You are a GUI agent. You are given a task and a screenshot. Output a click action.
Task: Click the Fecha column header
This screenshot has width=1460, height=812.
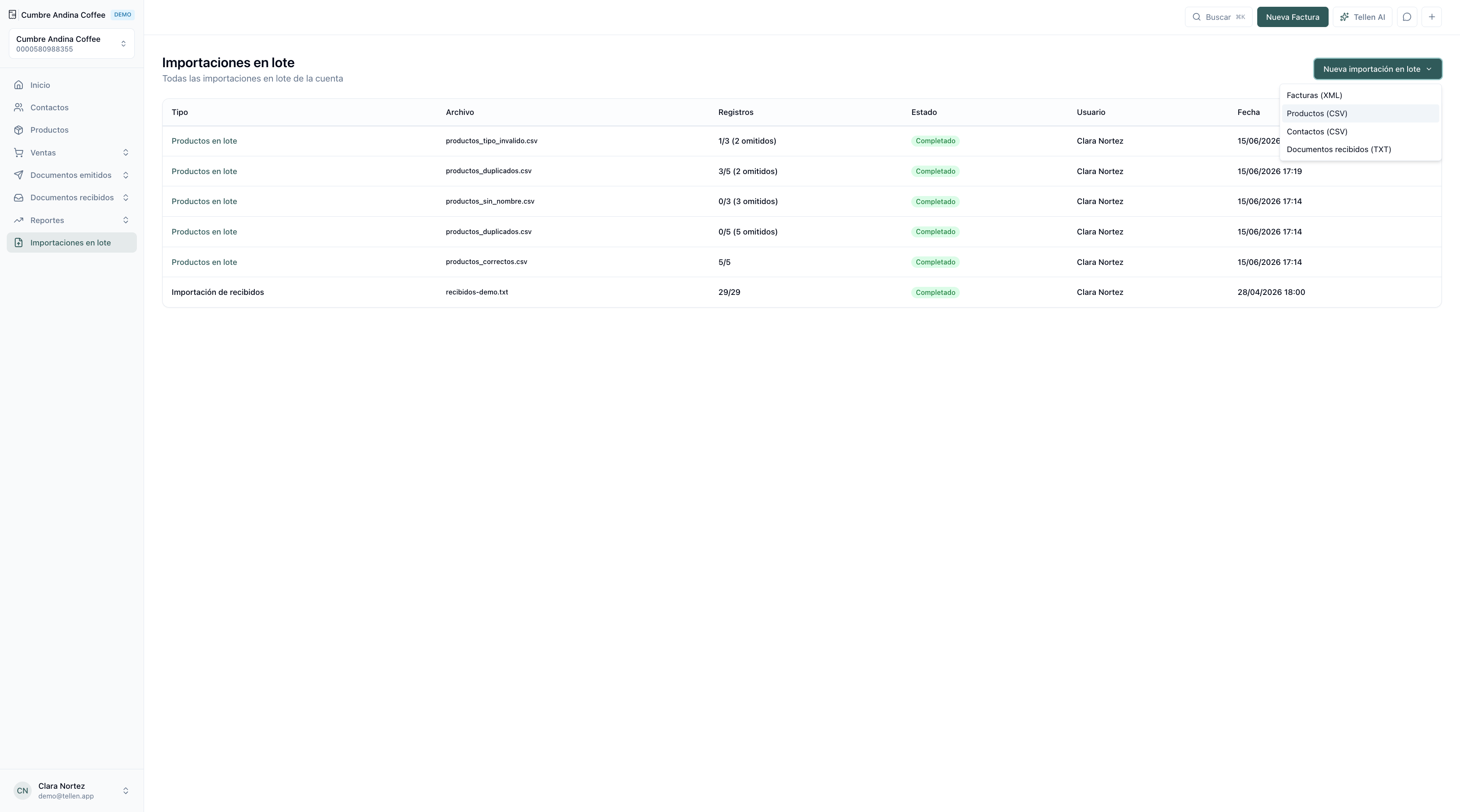1249,112
